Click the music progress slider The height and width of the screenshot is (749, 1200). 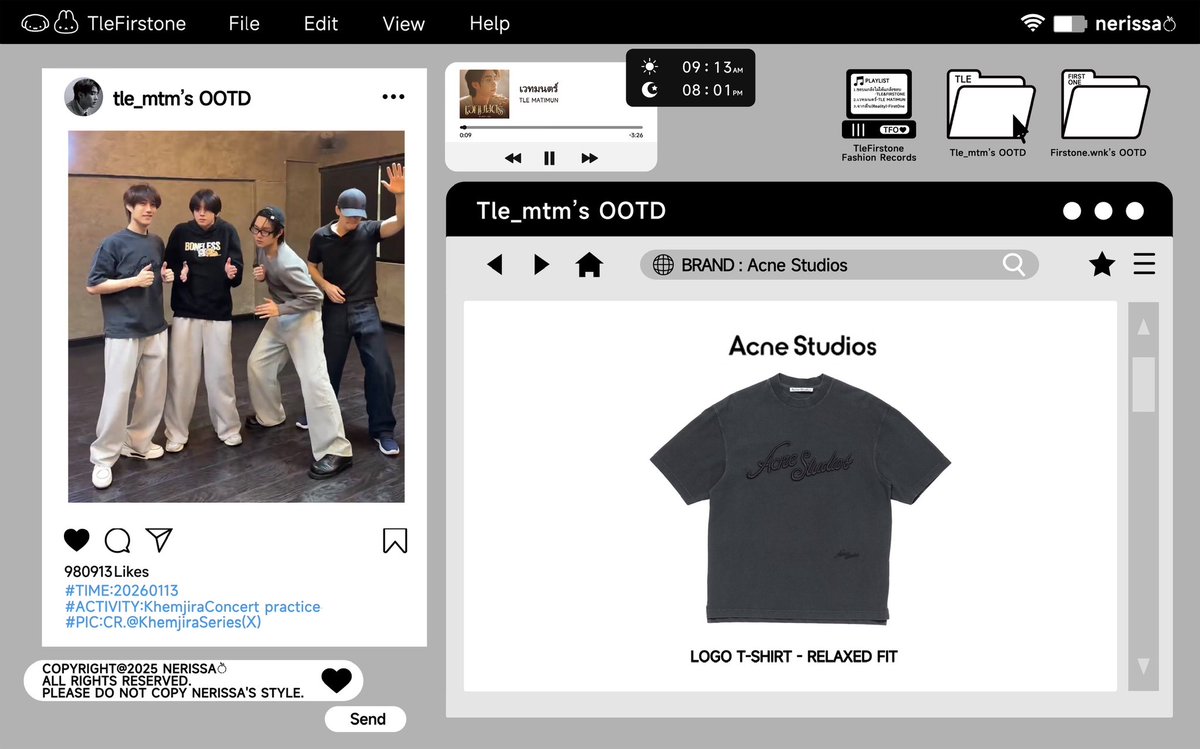pos(551,127)
